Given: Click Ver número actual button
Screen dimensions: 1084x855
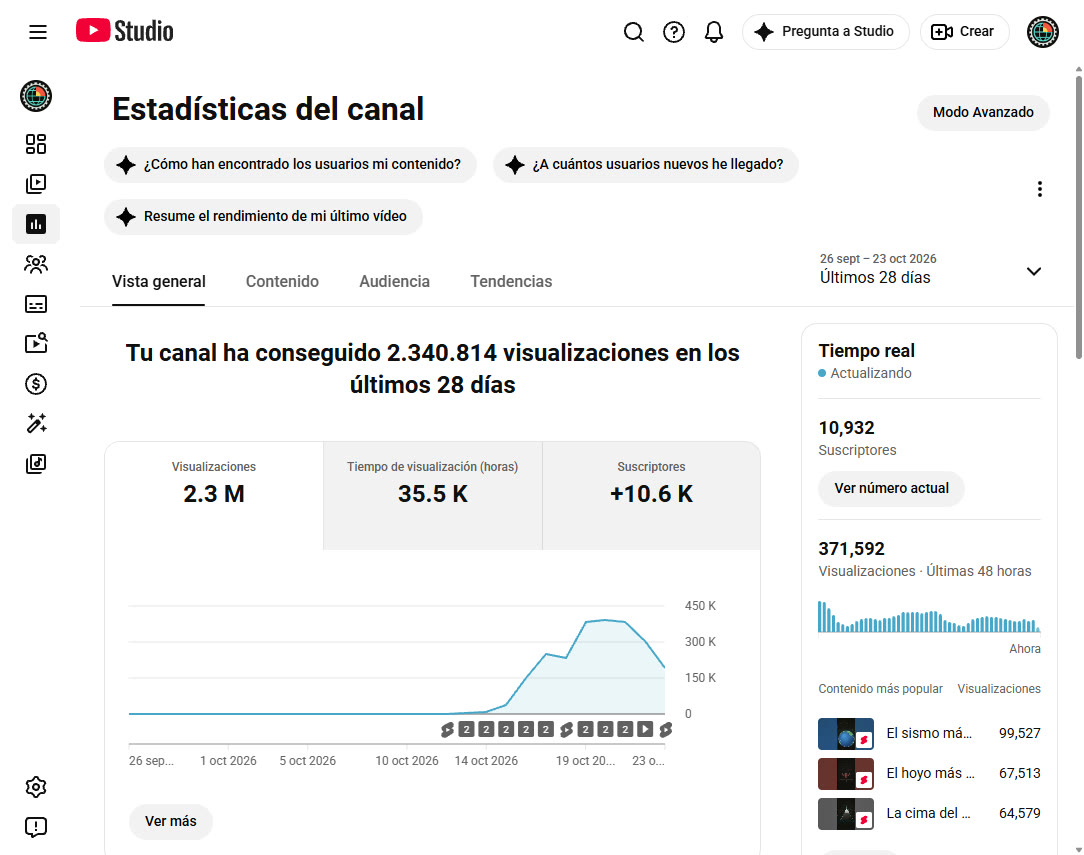Looking at the screenshot, I should click(891, 489).
